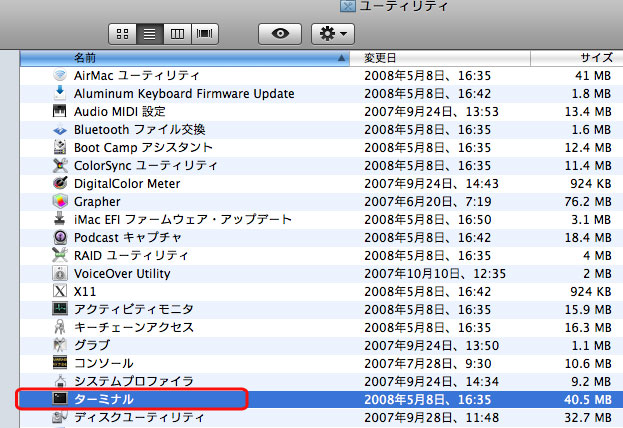Select the ターミナル name text
The height and width of the screenshot is (428, 623).
(104, 399)
